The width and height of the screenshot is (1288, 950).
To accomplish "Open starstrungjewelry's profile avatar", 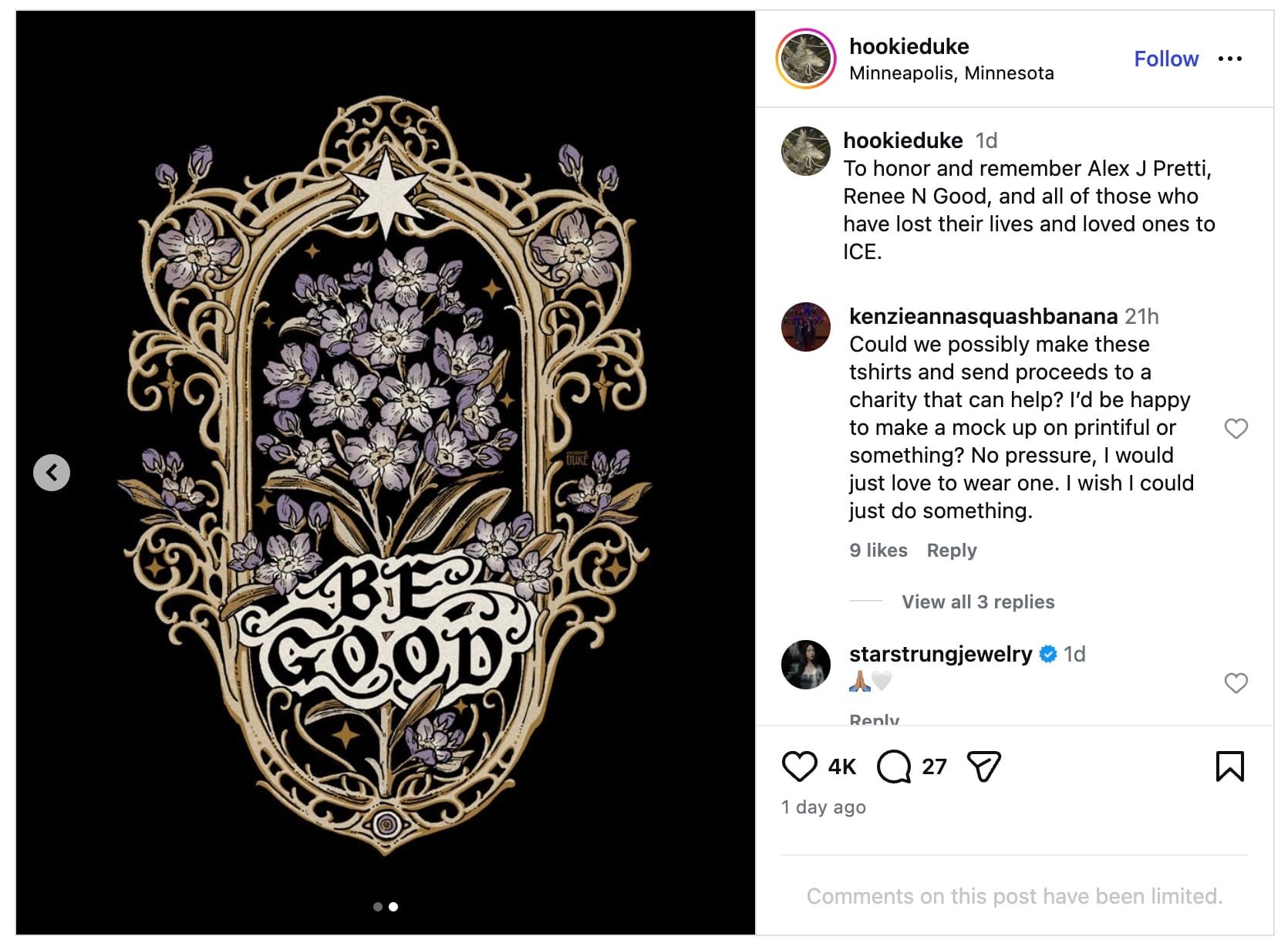I will click(806, 664).
